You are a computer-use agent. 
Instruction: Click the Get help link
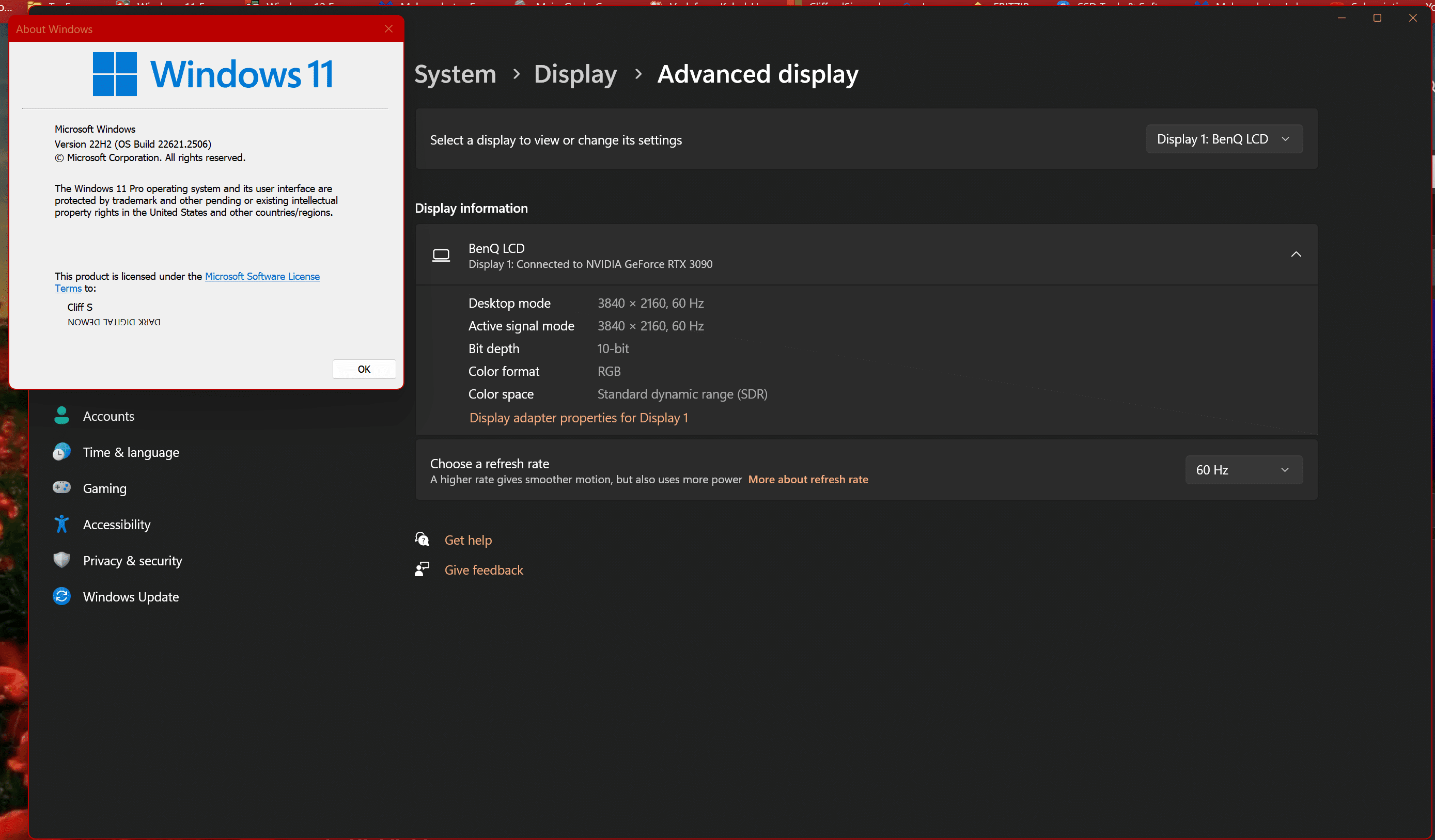tap(468, 540)
